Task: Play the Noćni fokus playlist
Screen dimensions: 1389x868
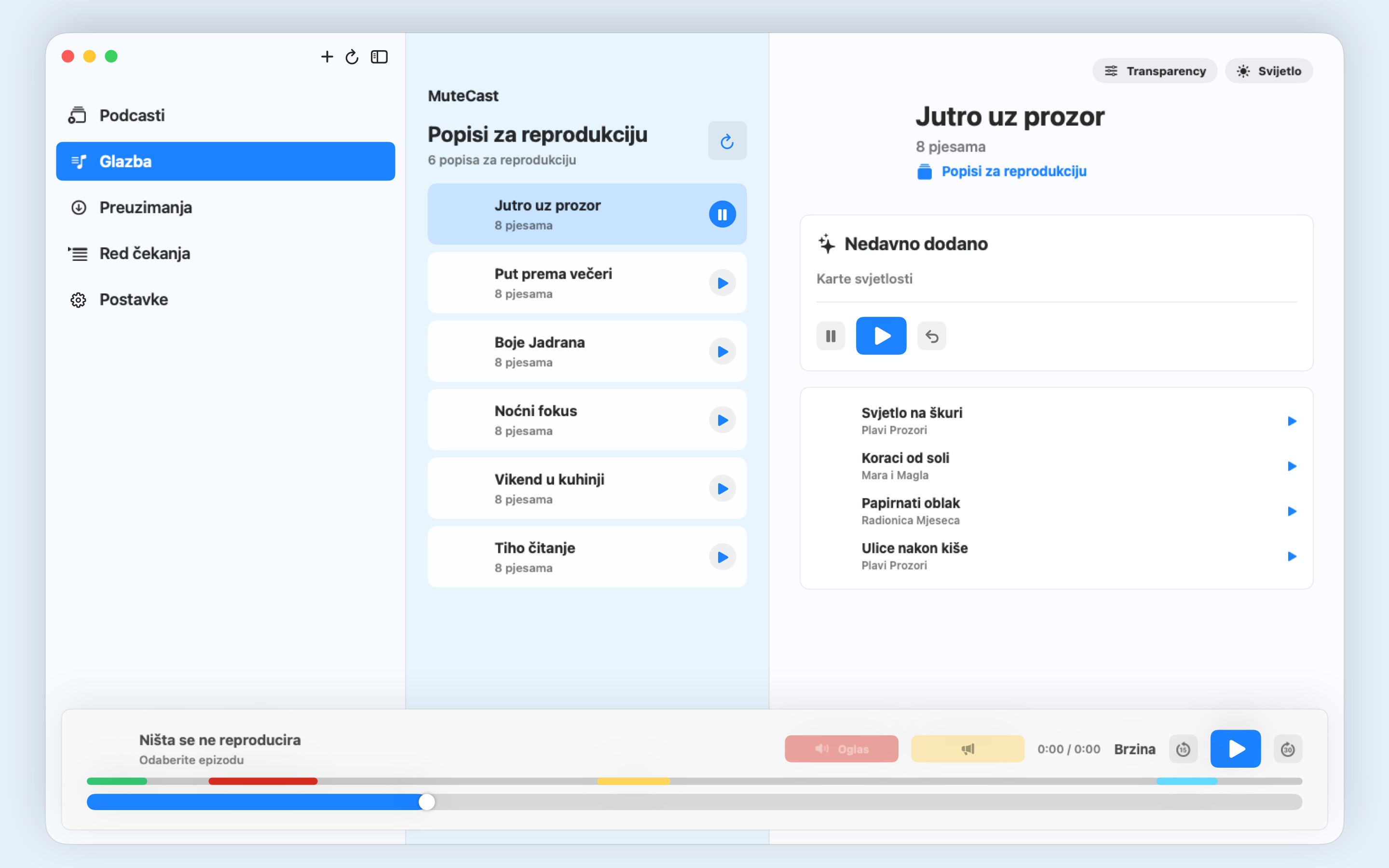Action: coord(722,420)
